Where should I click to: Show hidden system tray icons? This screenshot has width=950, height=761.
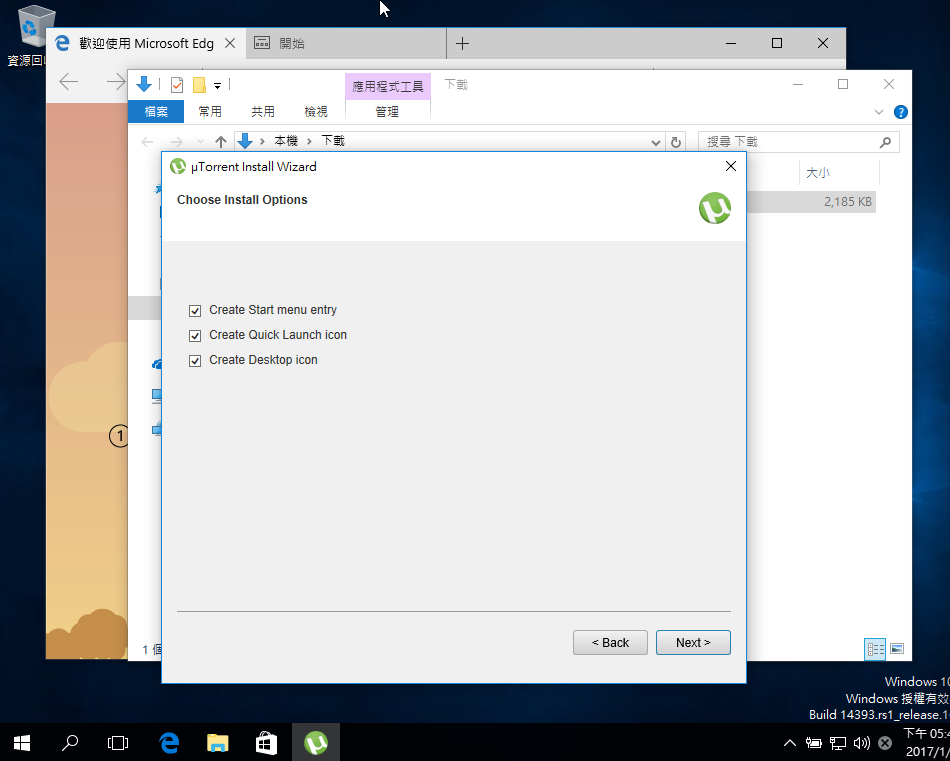coord(789,742)
